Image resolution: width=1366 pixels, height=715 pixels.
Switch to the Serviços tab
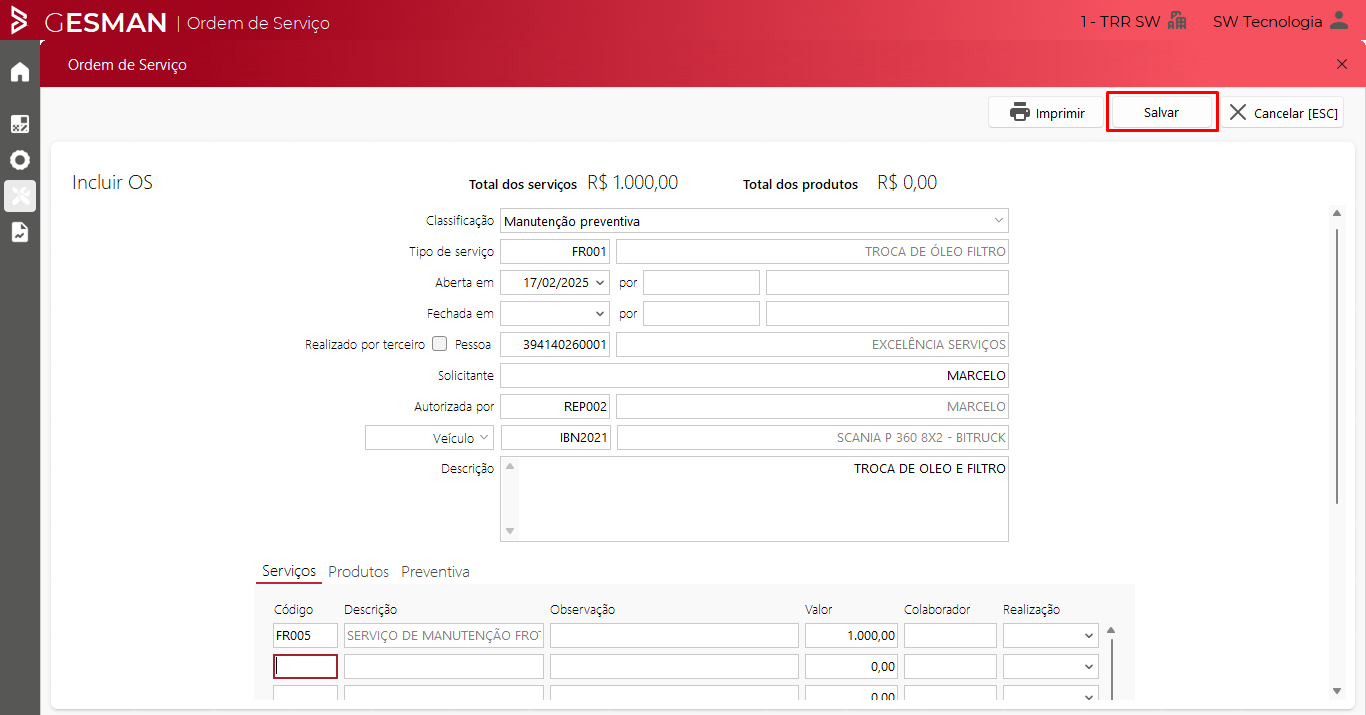click(289, 571)
